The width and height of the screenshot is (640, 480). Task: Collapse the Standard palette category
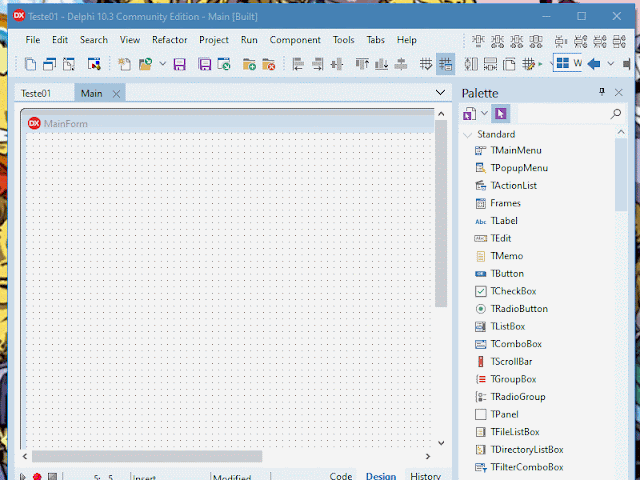tap(468, 135)
